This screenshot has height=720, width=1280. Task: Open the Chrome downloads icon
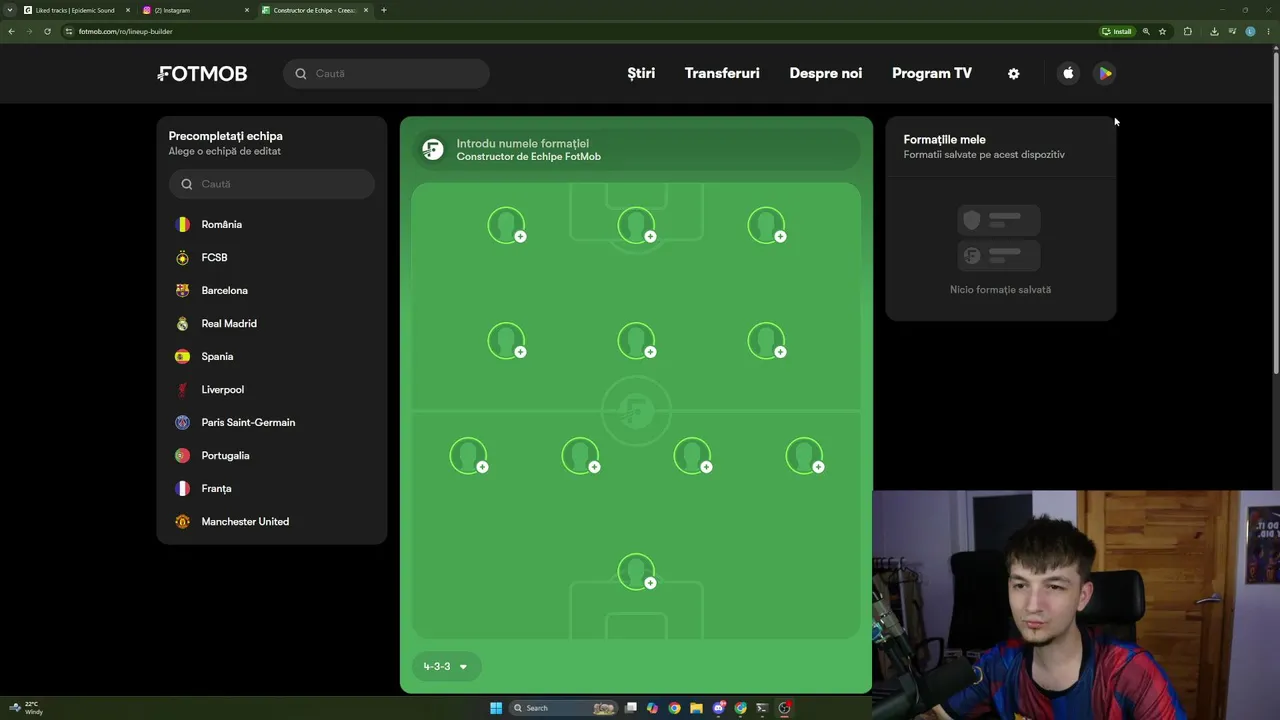tap(1214, 31)
